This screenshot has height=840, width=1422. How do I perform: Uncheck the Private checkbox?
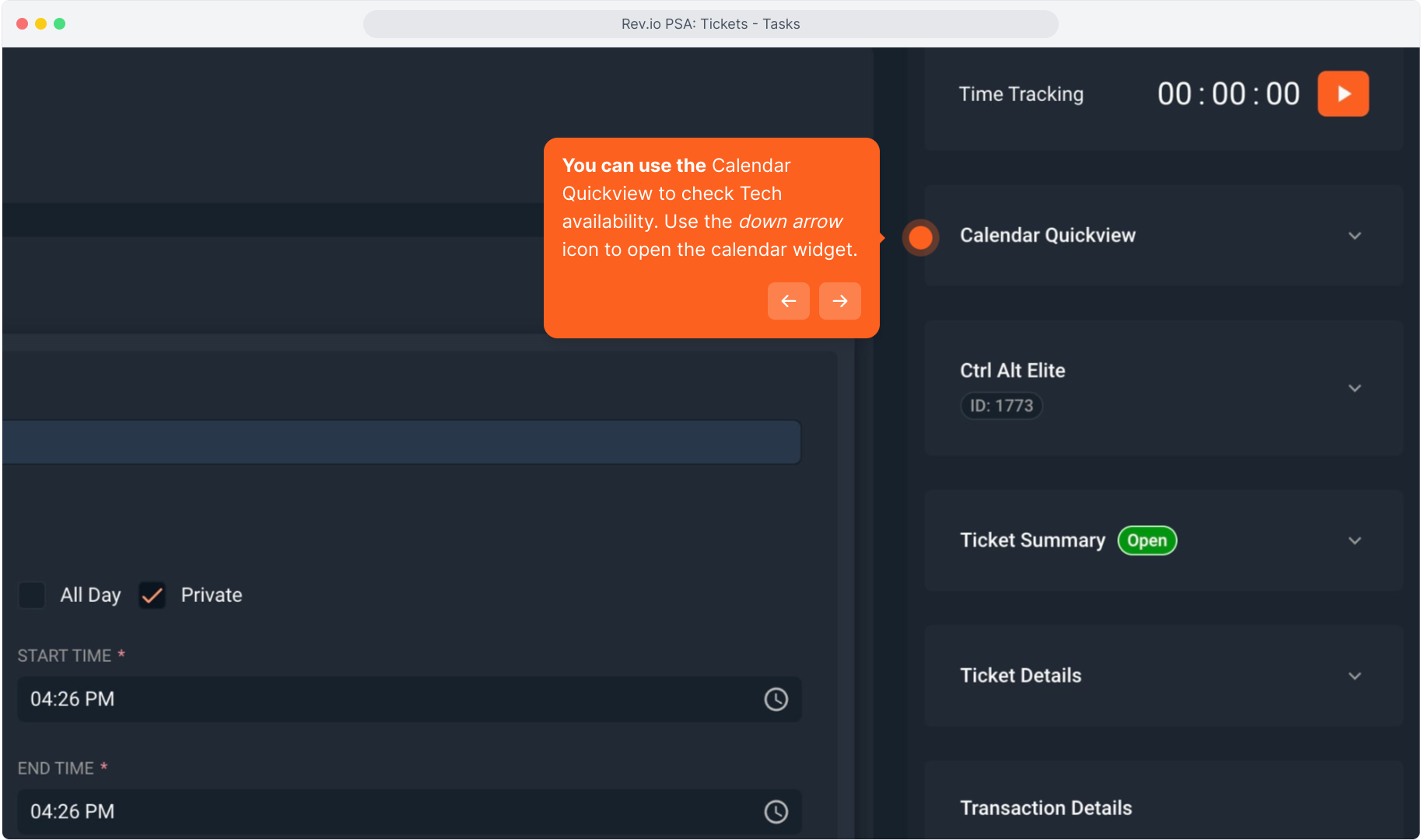coord(152,595)
